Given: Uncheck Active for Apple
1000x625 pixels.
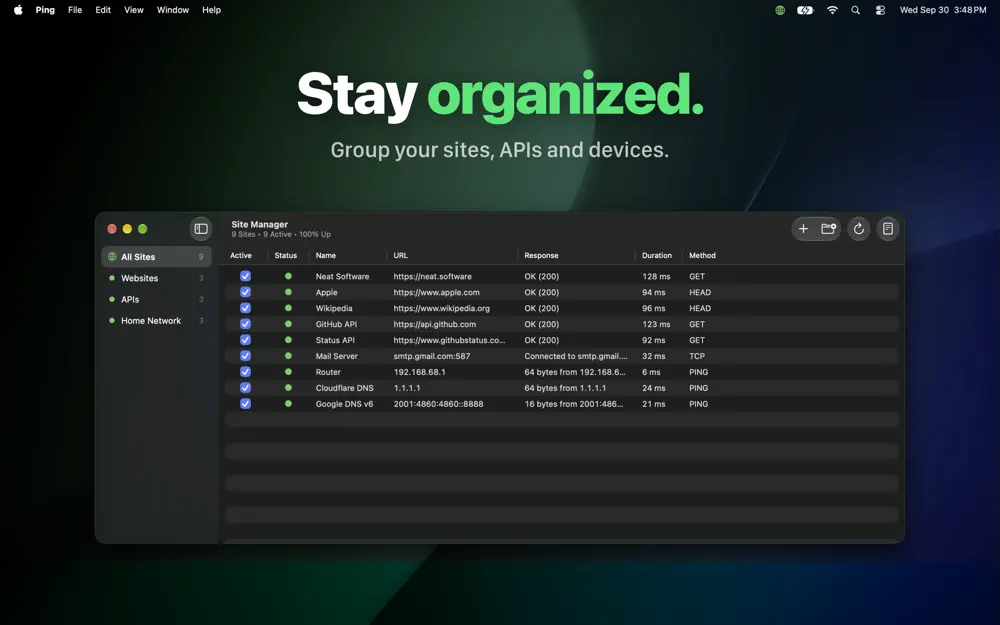Looking at the screenshot, I should (x=246, y=292).
